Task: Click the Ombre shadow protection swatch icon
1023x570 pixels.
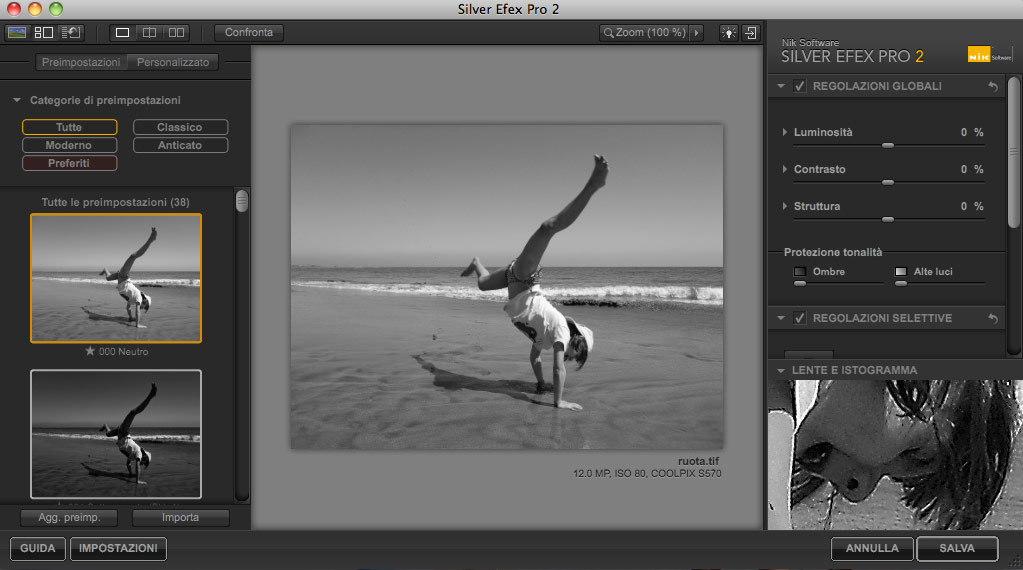Action: [800, 271]
